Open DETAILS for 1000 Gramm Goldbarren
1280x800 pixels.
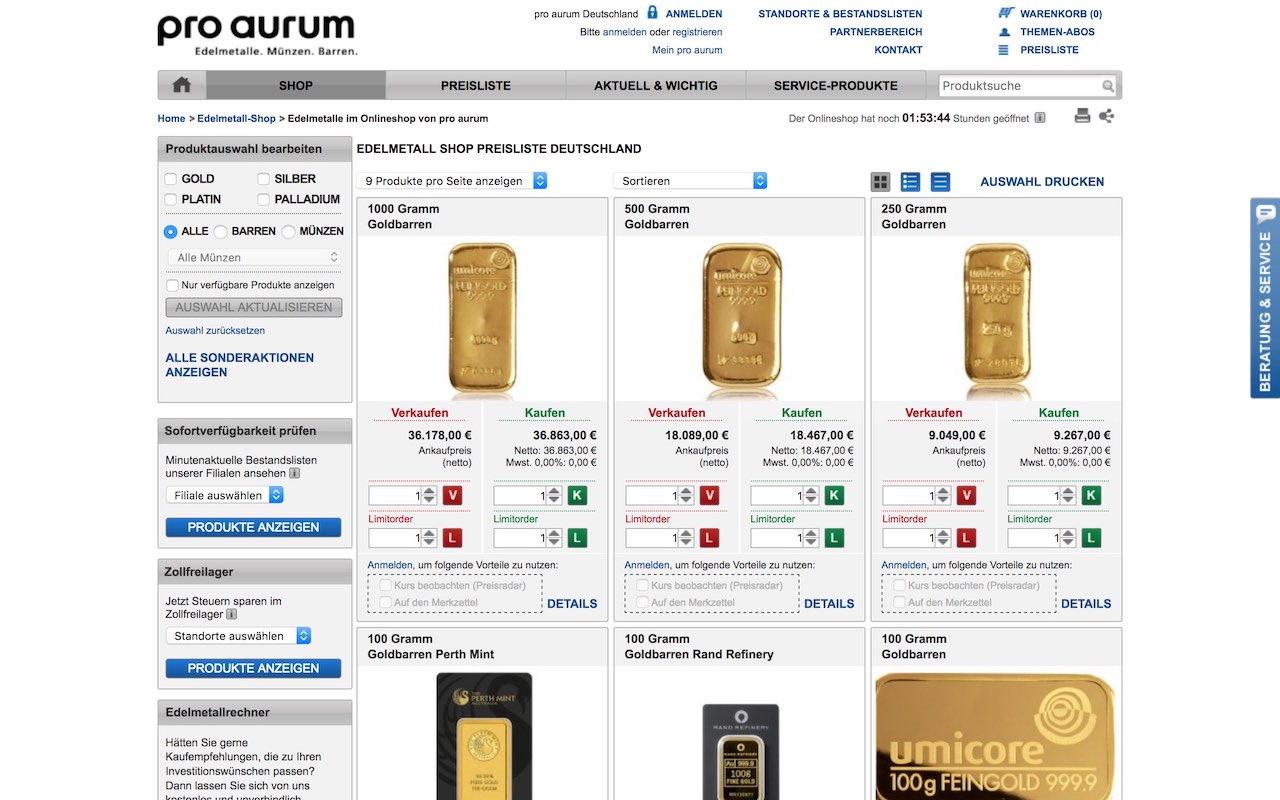point(572,603)
